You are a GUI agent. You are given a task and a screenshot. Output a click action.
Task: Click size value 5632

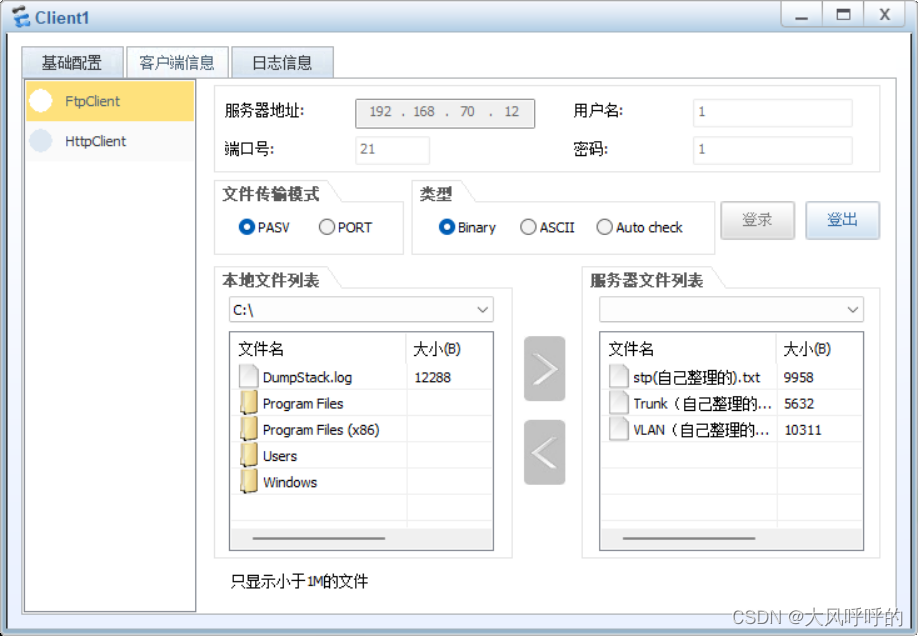click(x=799, y=404)
